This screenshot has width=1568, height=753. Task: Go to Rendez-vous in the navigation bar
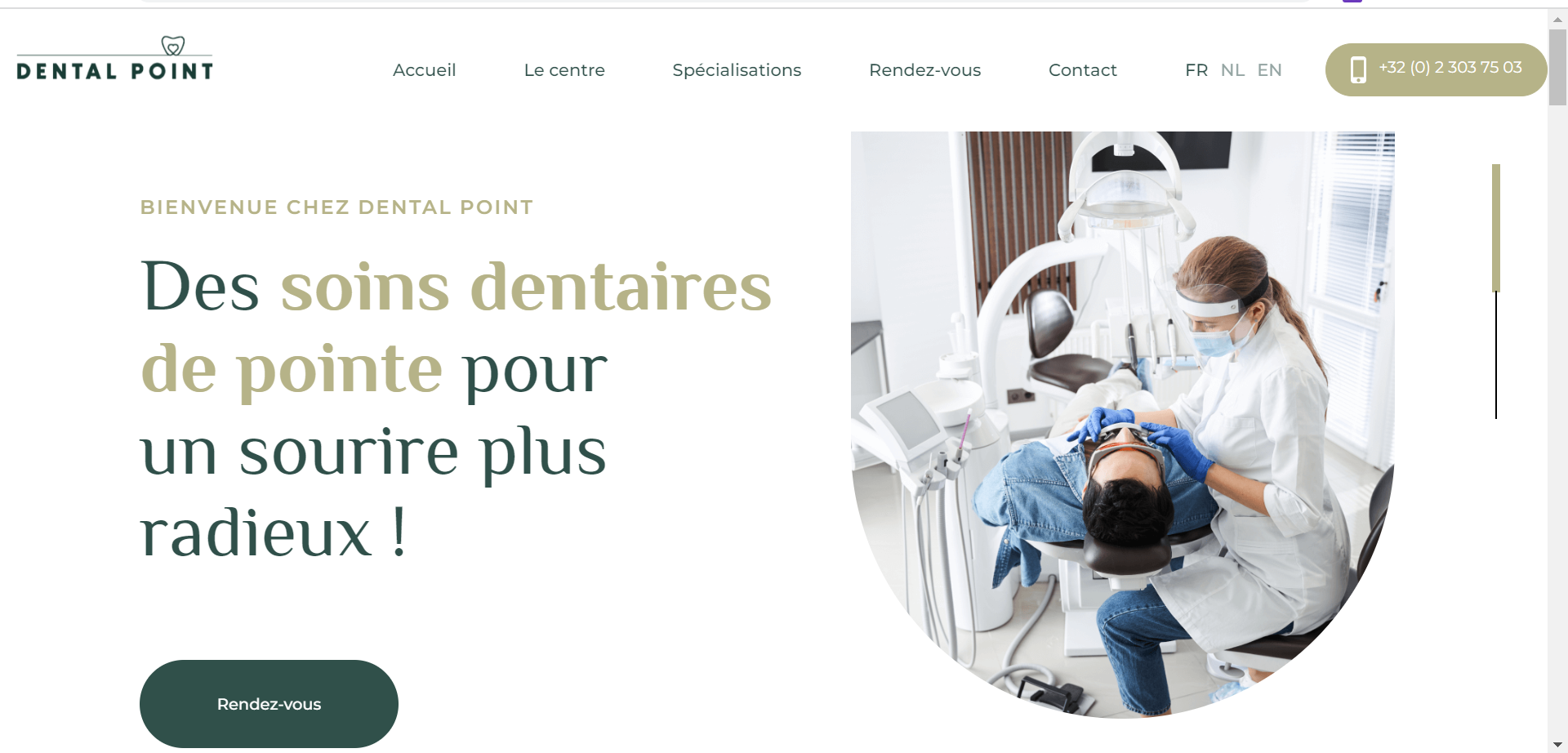click(x=924, y=70)
